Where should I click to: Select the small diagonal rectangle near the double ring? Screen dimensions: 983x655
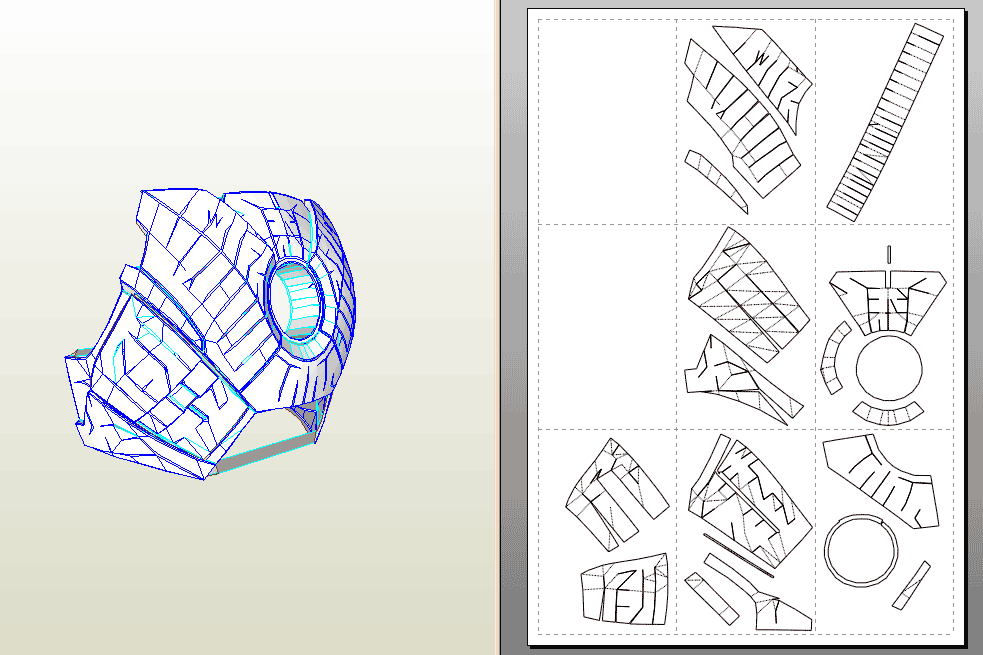[911, 585]
